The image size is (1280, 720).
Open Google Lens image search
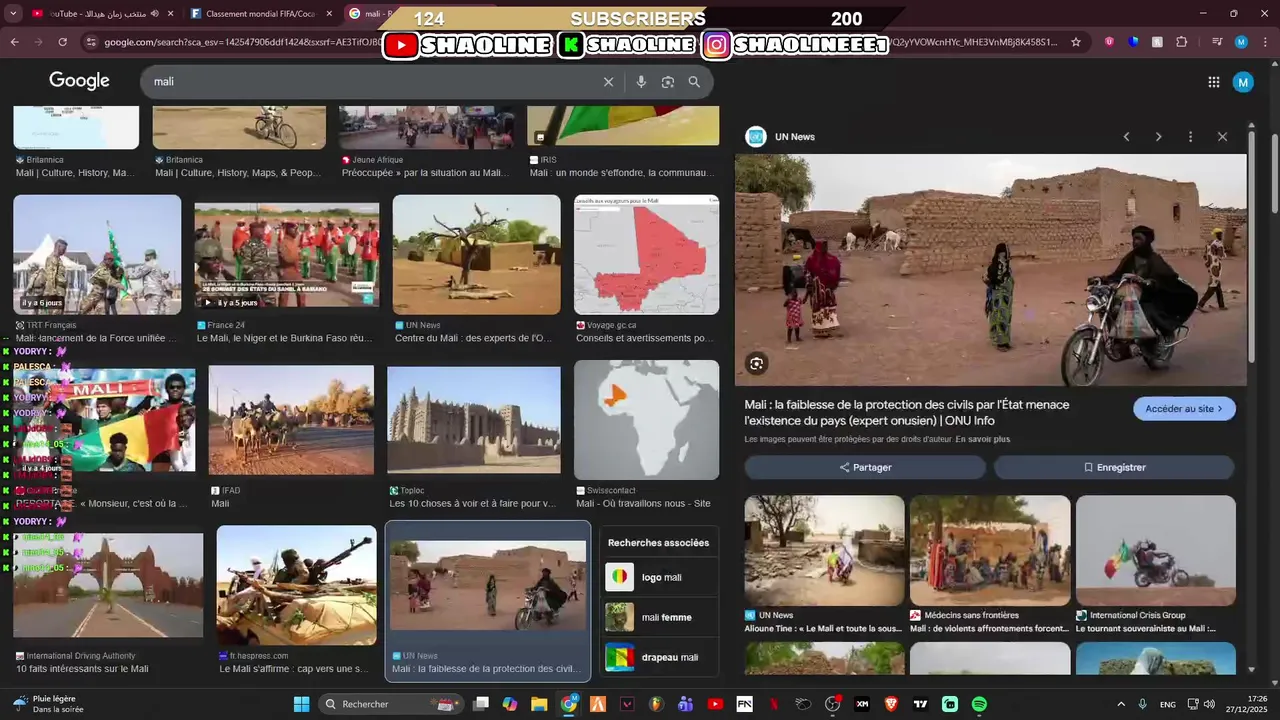click(x=668, y=82)
